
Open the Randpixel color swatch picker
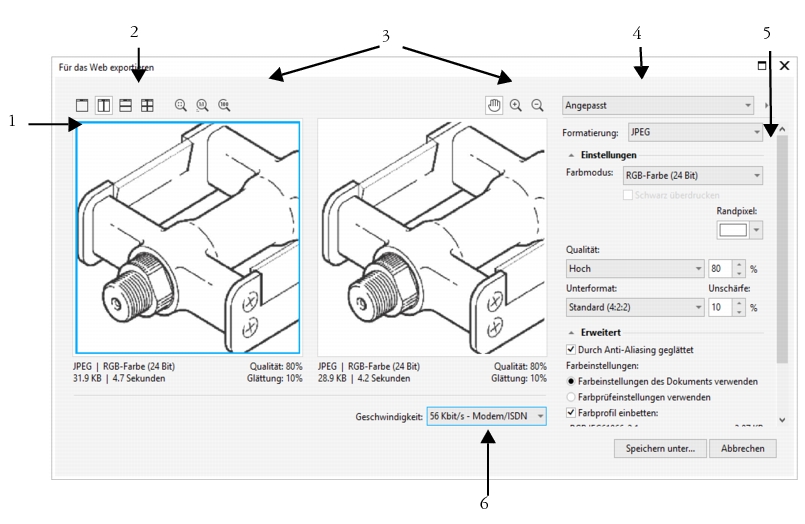[x=739, y=230]
